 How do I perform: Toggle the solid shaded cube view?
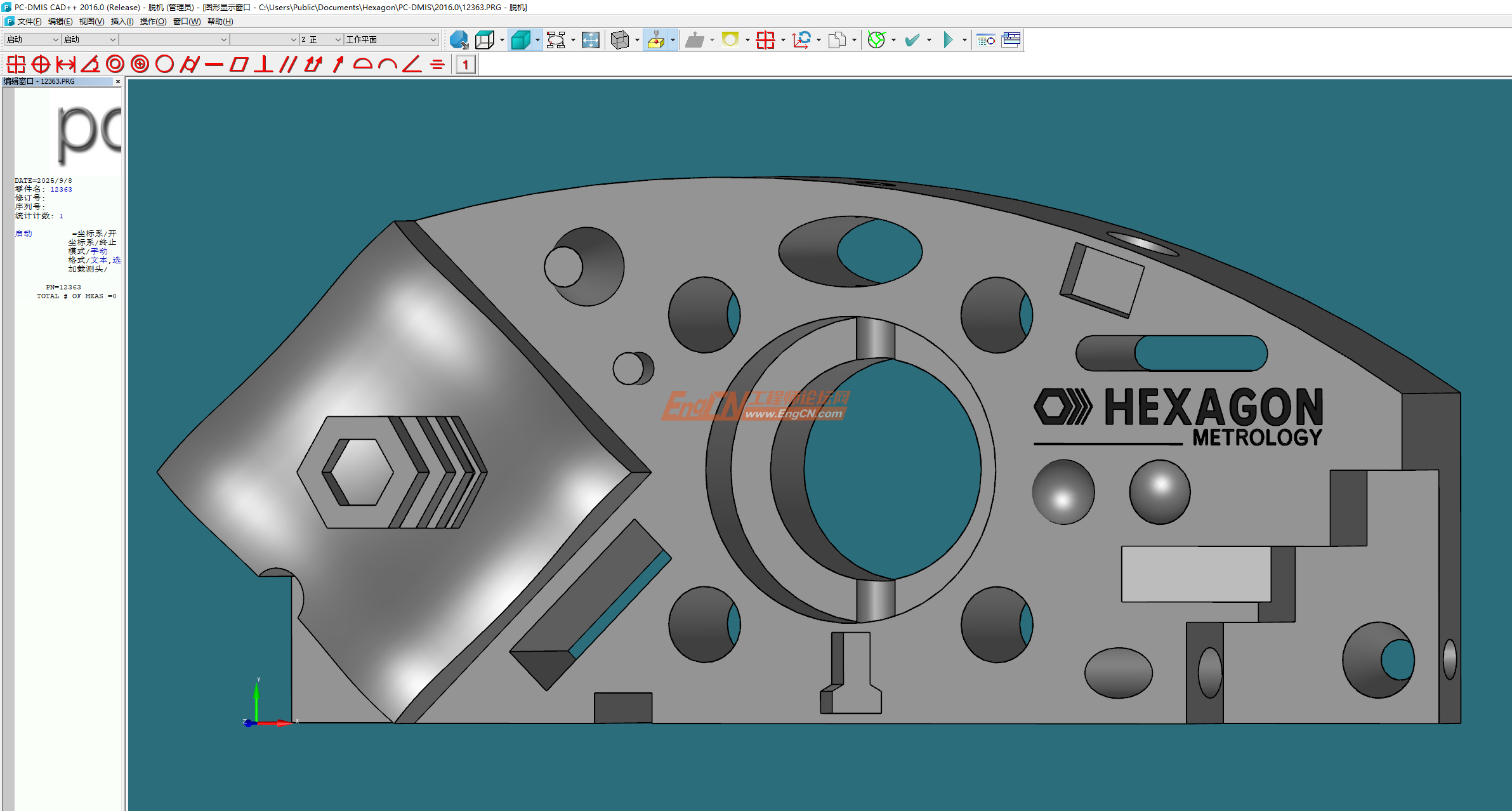(x=520, y=40)
